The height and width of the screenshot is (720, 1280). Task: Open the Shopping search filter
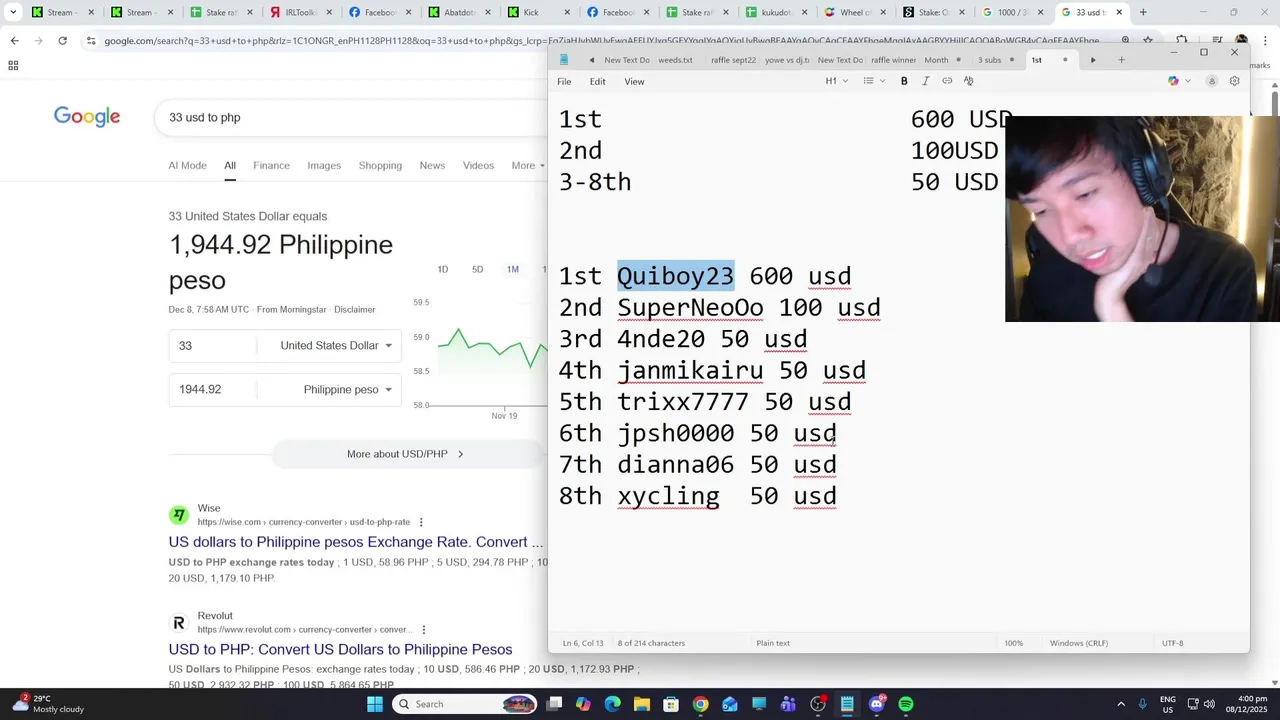pyautogui.click(x=380, y=166)
